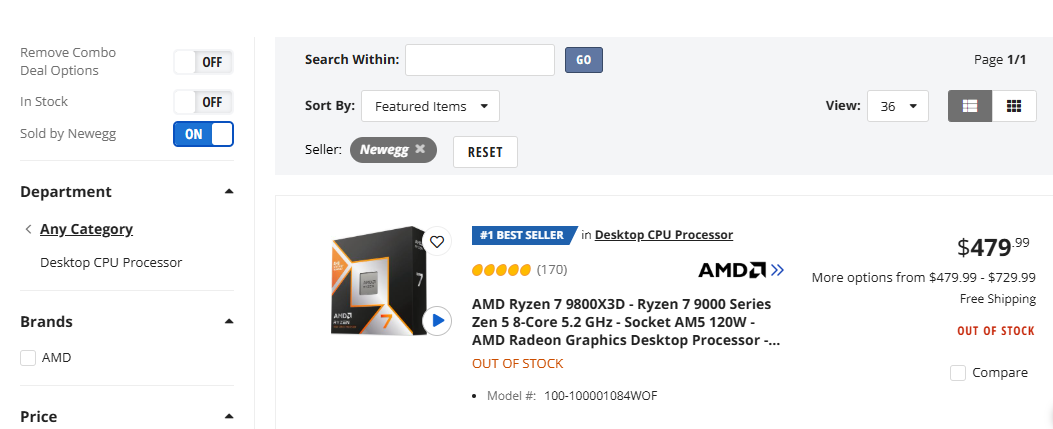1053x429 pixels.
Task: Open the Desktop CPU Processor link
Action: tap(664, 235)
